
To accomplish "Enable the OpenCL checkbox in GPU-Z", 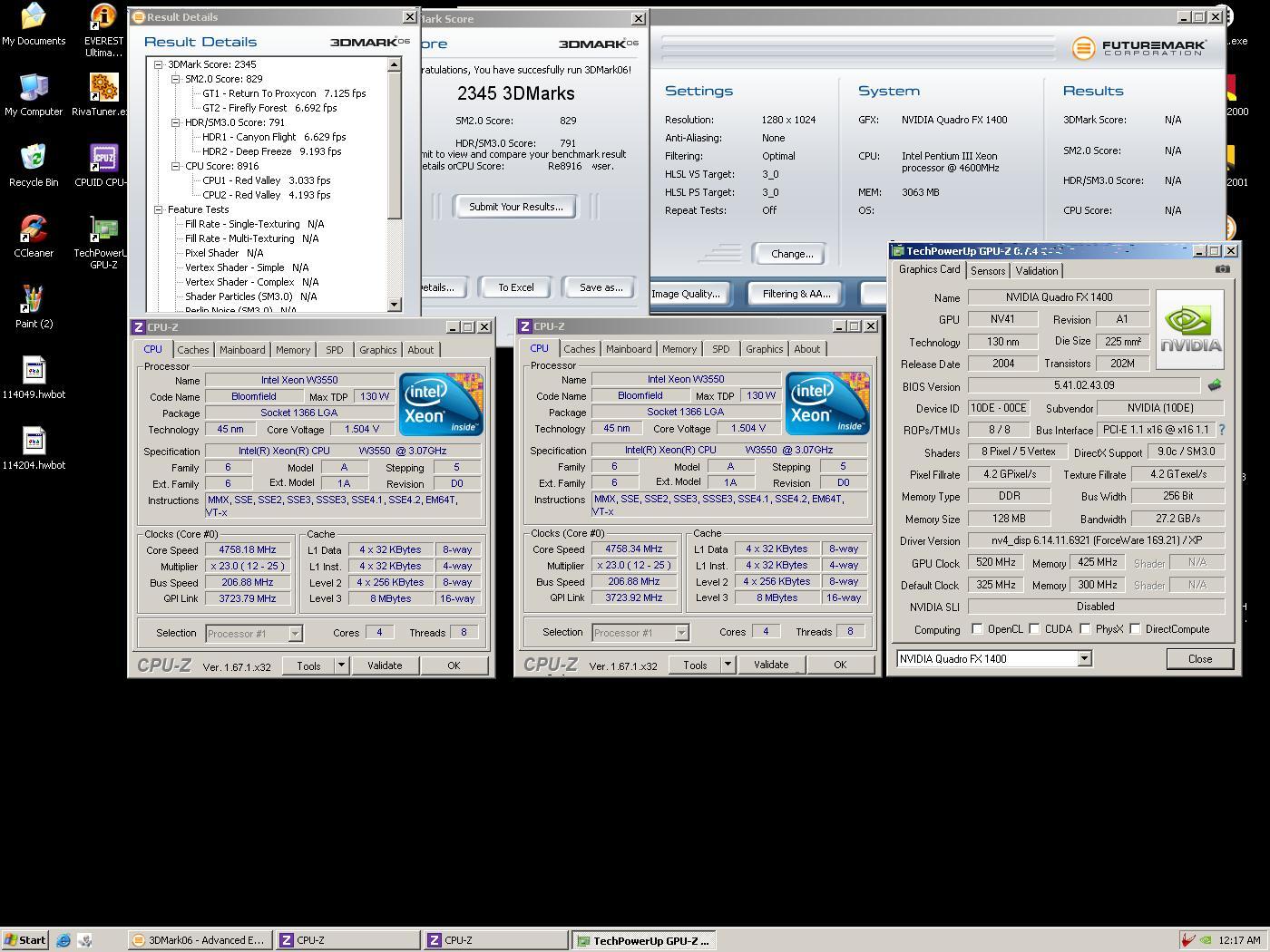I will [x=977, y=628].
